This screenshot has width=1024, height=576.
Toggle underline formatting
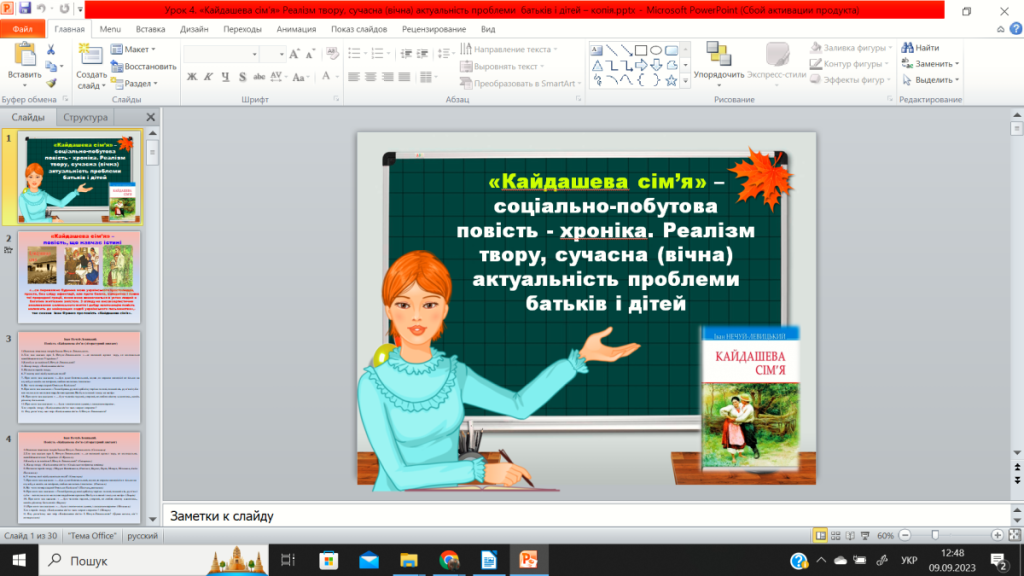[x=225, y=76]
